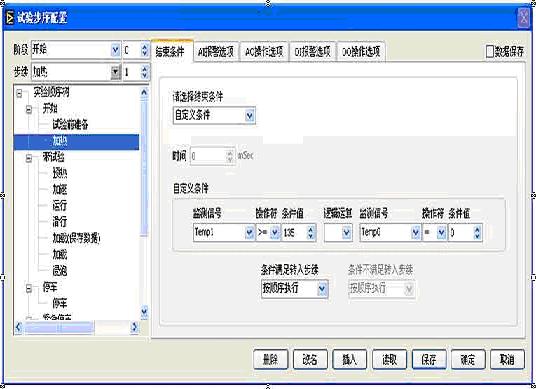Open the Temp0 监测信号 dropdown
The height and width of the screenshot is (389, 536).
click(415, 233)
